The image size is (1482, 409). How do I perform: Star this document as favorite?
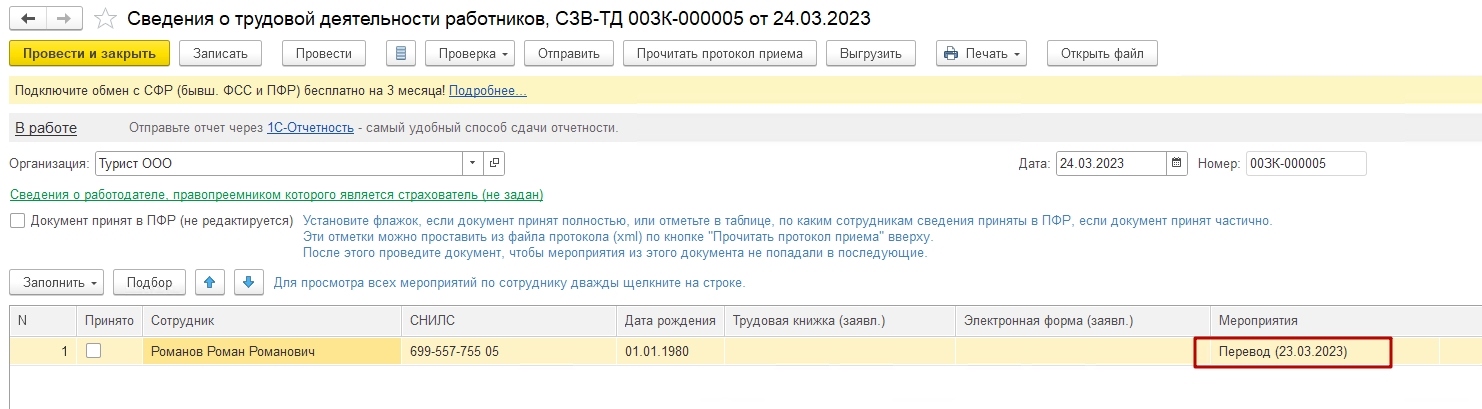click(x=104, y=19)
